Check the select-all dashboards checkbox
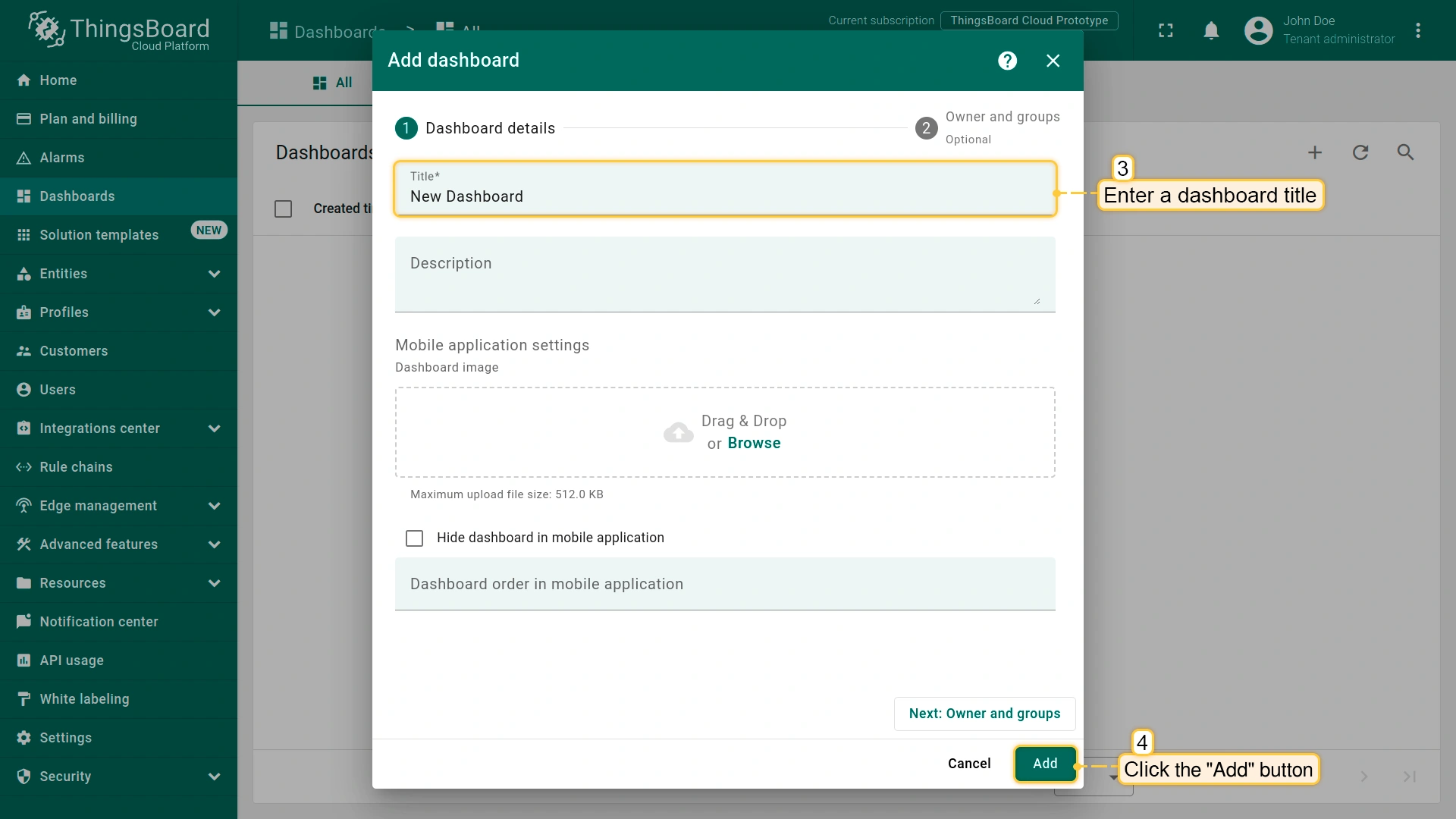This screenshot has height=819, width=1456. click(283, 209)
